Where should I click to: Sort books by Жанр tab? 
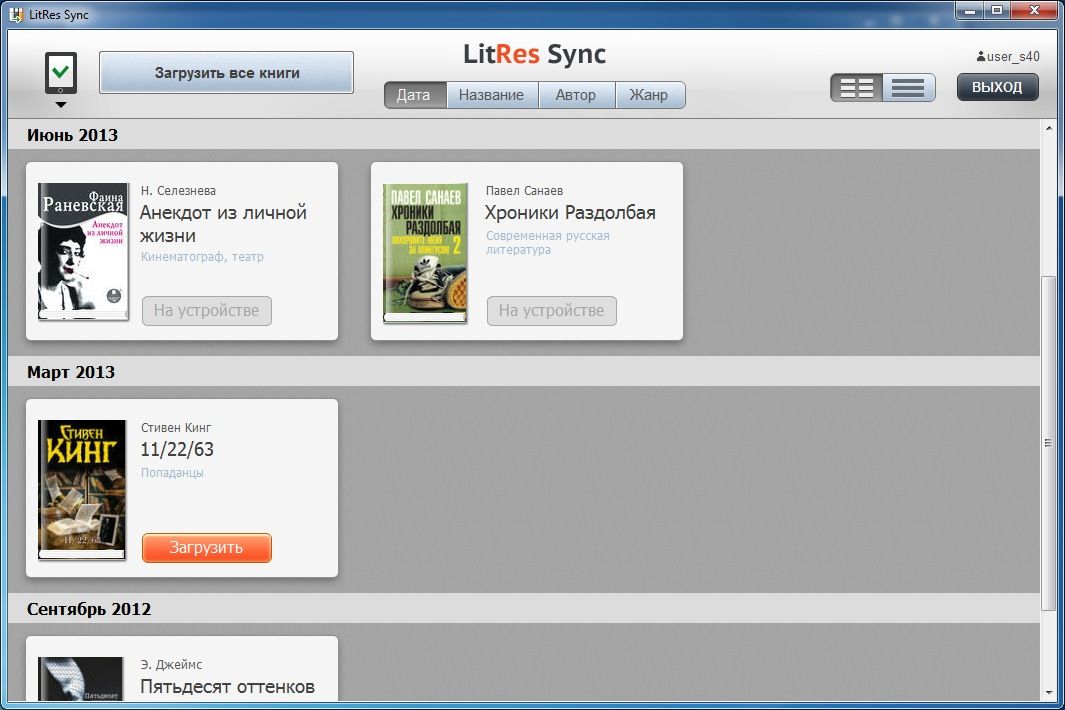[649, 95]
